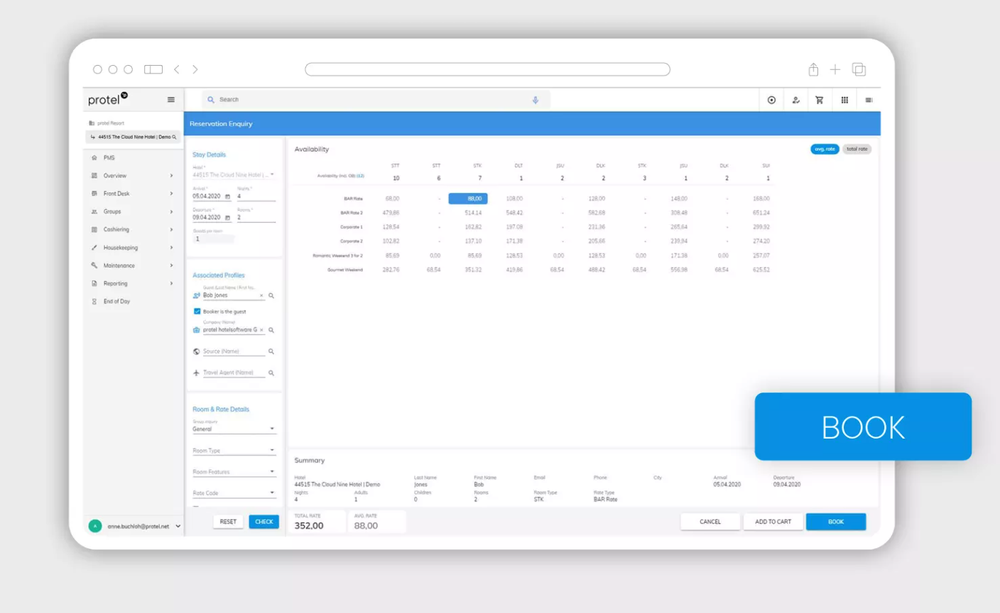Toggle the hamburger menu beside protel logo
This screenshot has width=1000, height=613.
171,100
